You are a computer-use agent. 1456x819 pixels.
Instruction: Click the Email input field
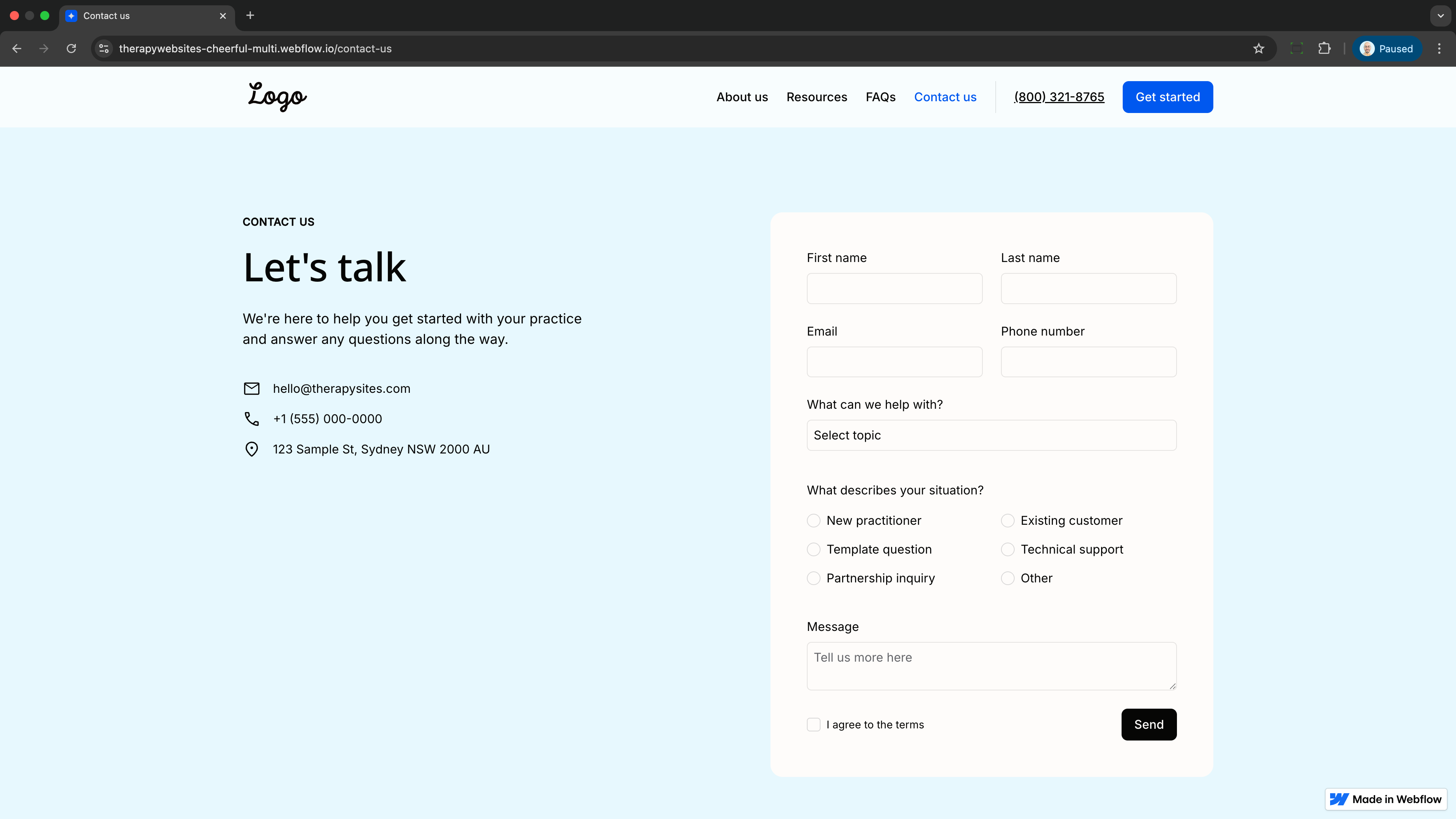(x=894, y=362)
